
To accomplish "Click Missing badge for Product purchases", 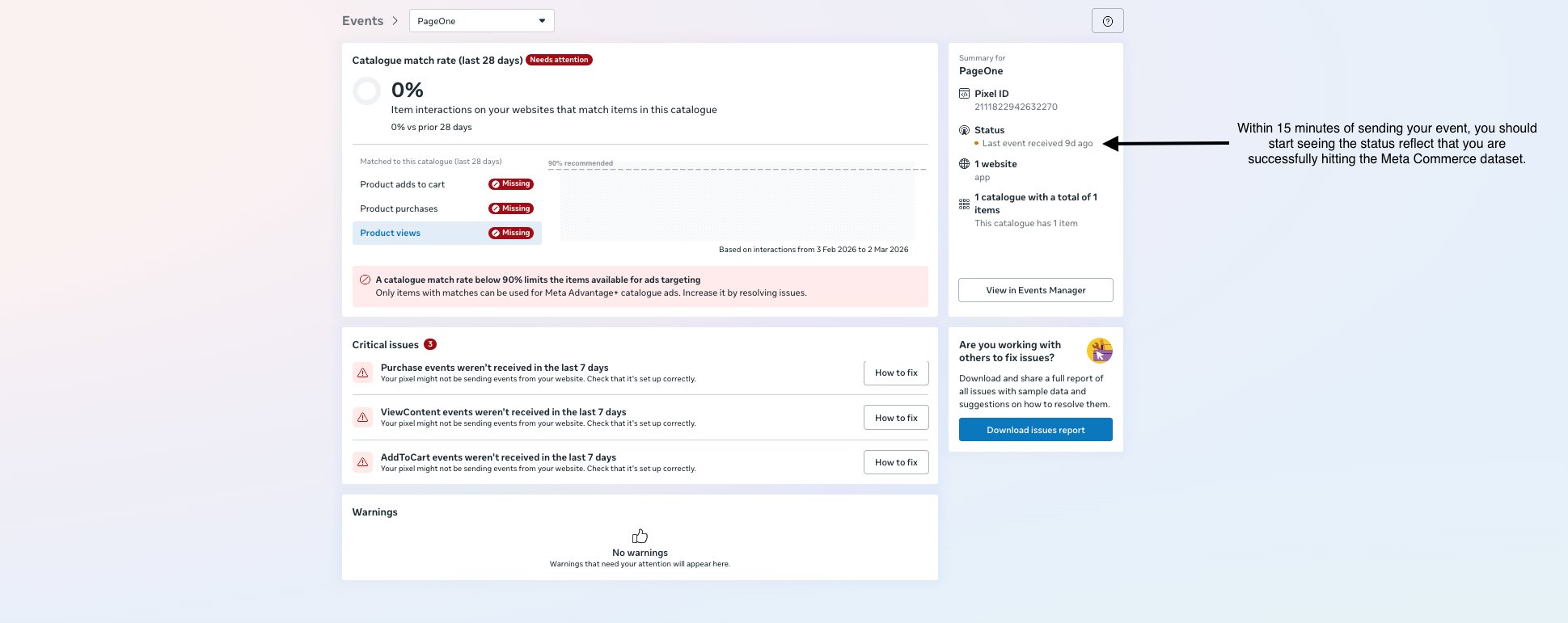I will [511, 208].
